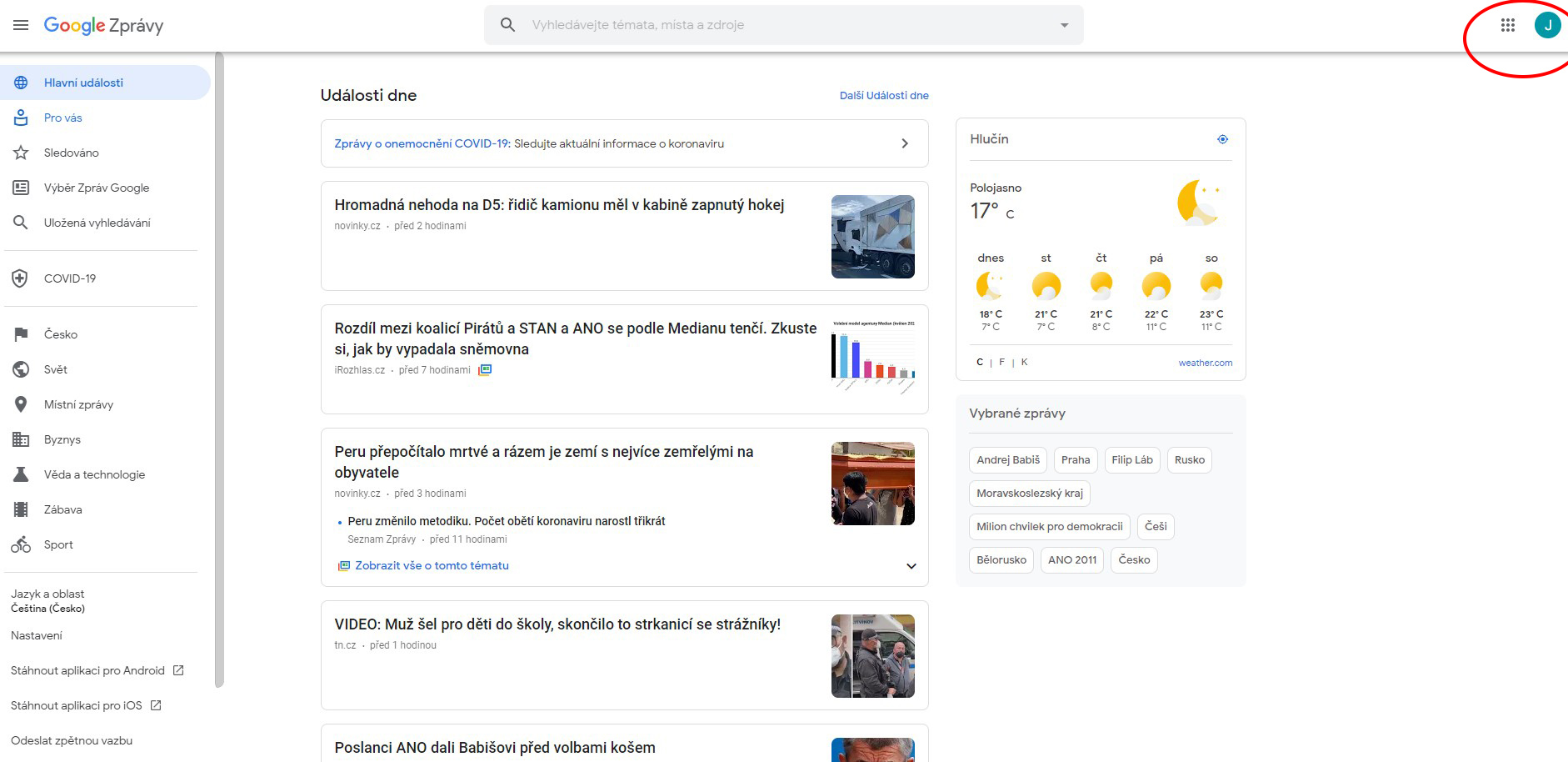1568x762 pixels.
Task: Switch temperature unit to Kelvin
Action: (1024, 362)
